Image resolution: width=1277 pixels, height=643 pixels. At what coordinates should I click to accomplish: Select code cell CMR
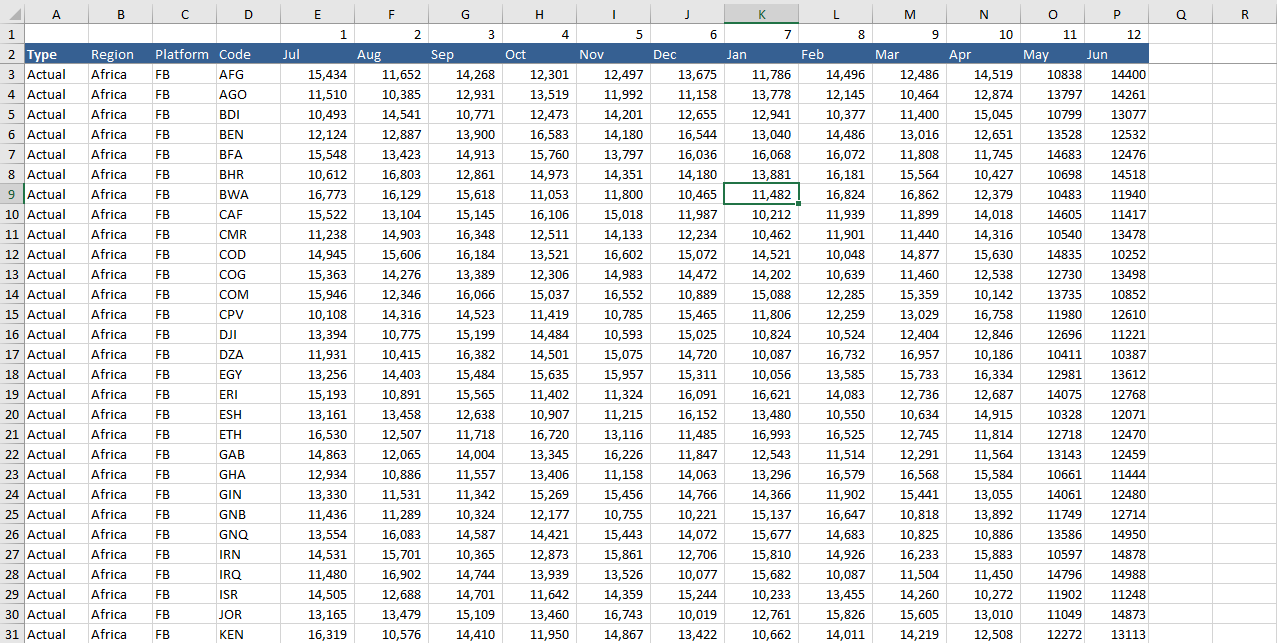pyautogui.click(x=248, y=234)
